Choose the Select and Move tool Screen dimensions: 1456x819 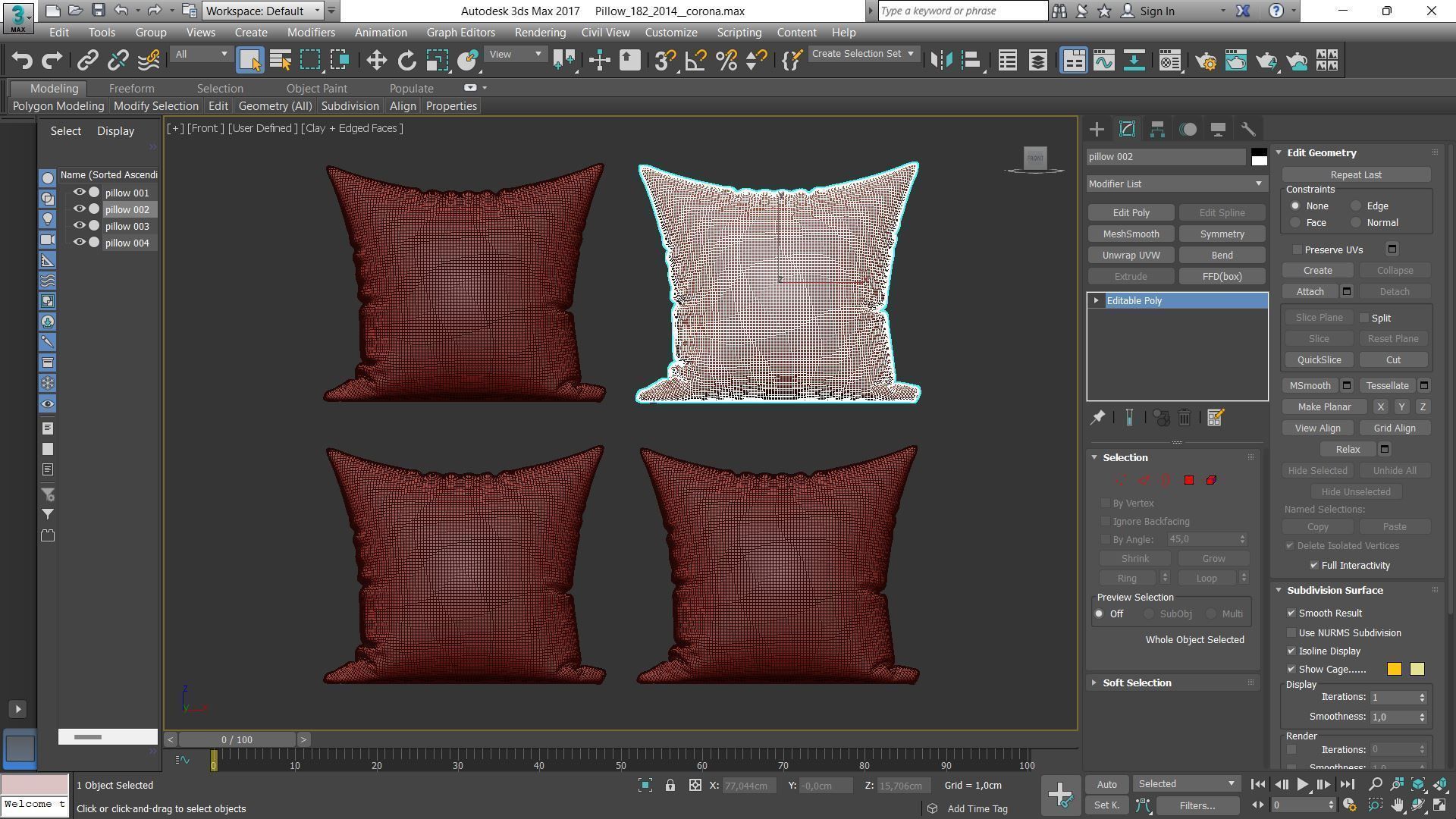tap(377, 61)
